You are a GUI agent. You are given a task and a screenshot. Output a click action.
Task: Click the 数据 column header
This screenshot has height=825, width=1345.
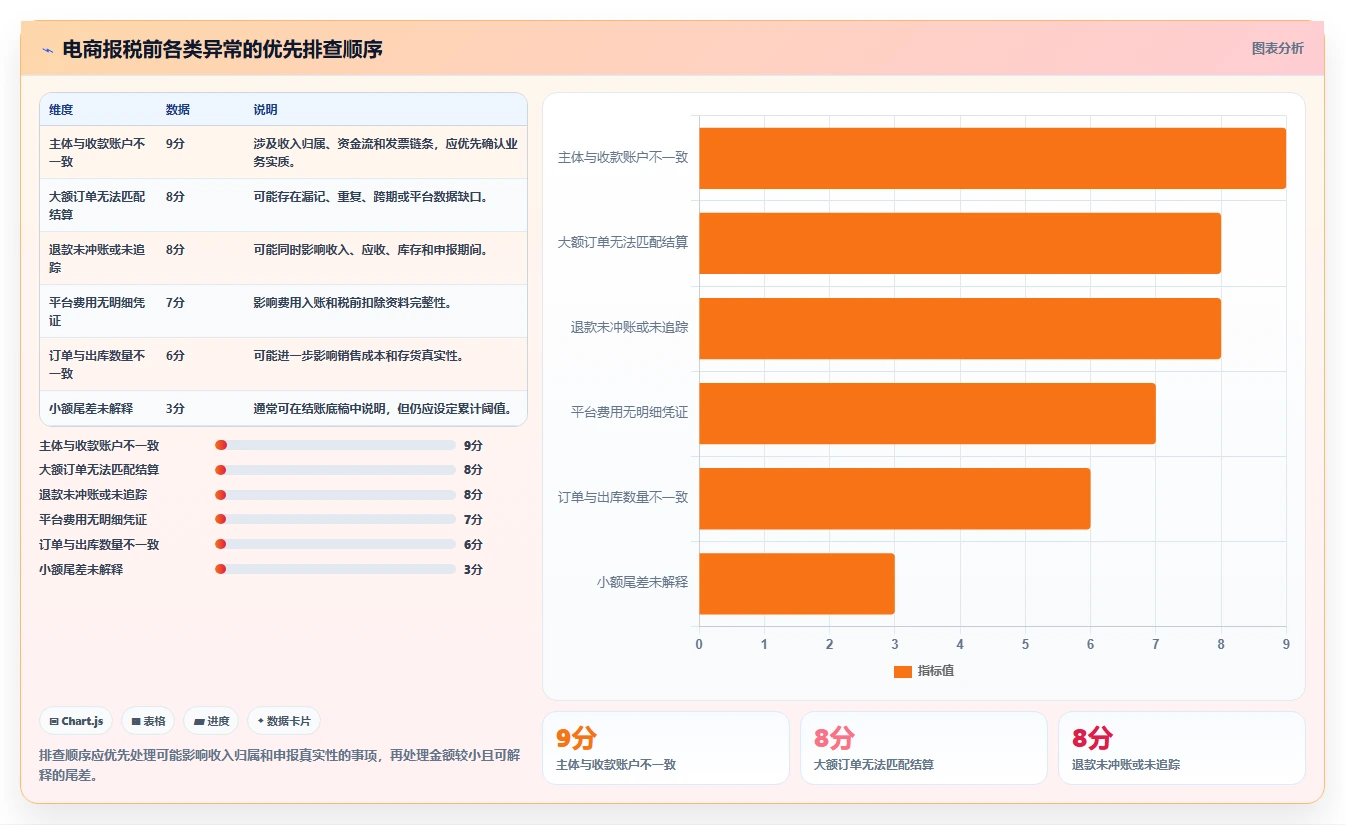click(177, 110)
